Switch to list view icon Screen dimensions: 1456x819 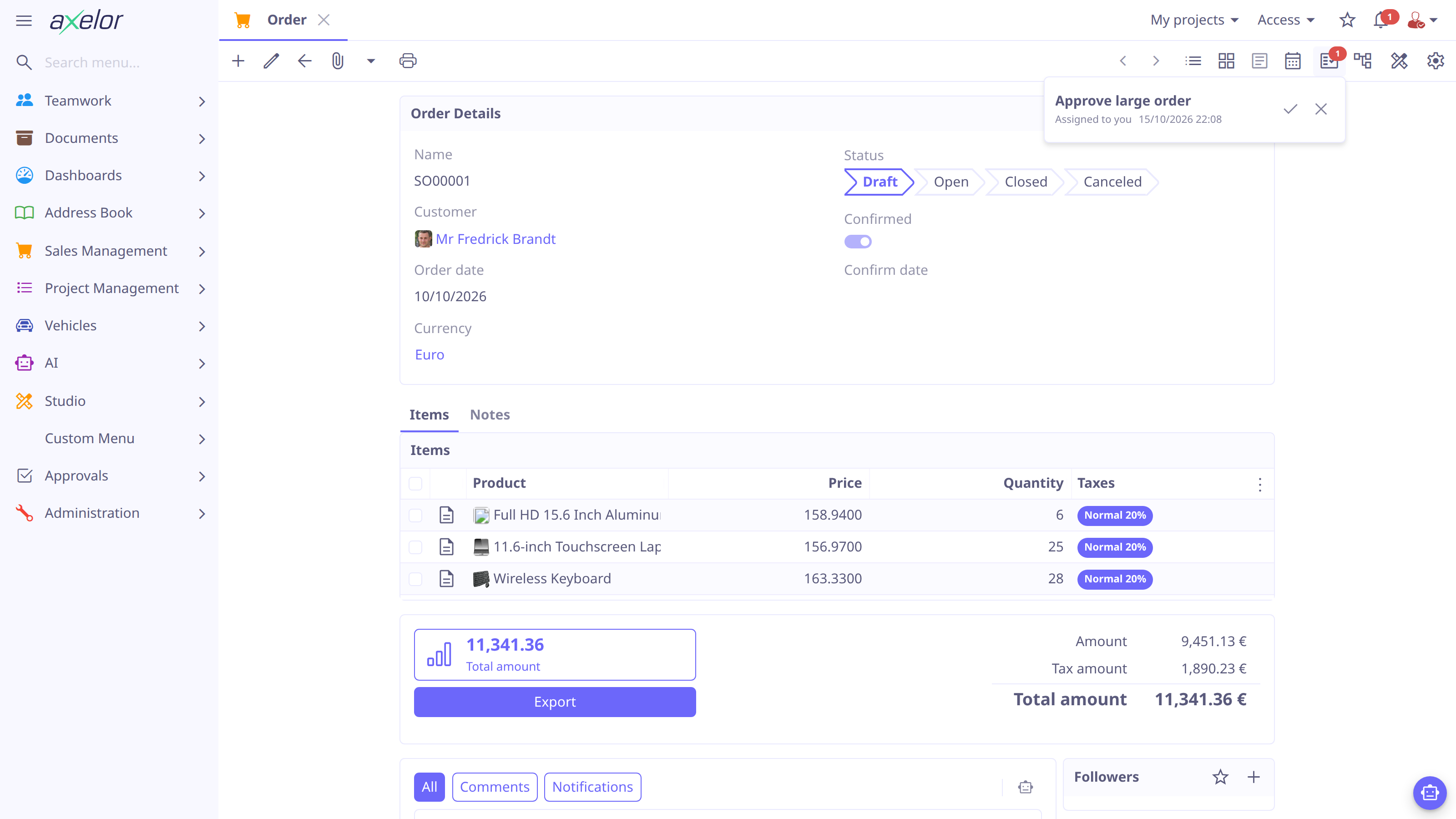coord(1193,61)
